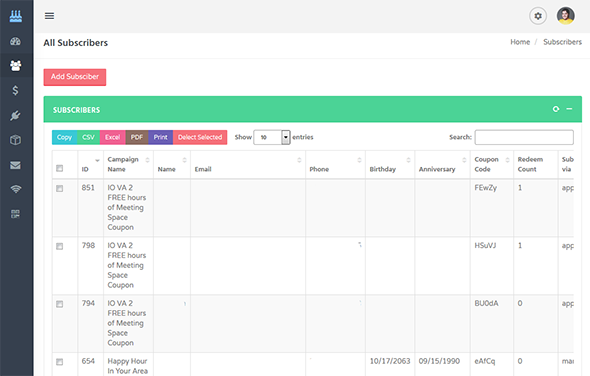
Task: Open the Show entries count dropdown
Action: (272, 137)
